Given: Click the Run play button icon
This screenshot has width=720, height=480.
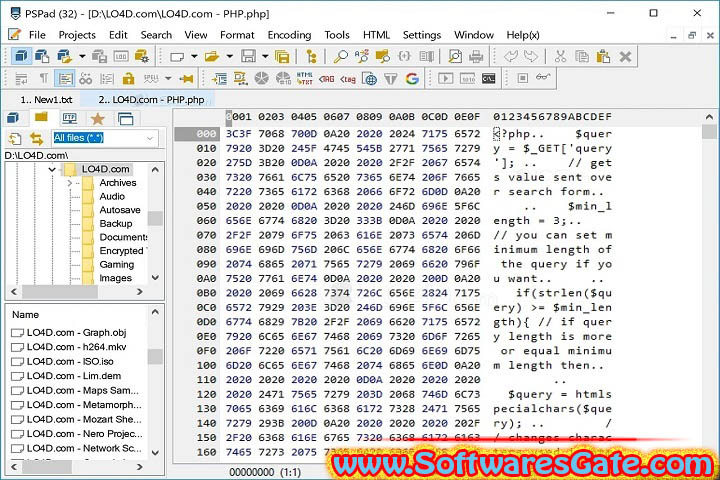Looking at the screenshot, I should [445, 79].
